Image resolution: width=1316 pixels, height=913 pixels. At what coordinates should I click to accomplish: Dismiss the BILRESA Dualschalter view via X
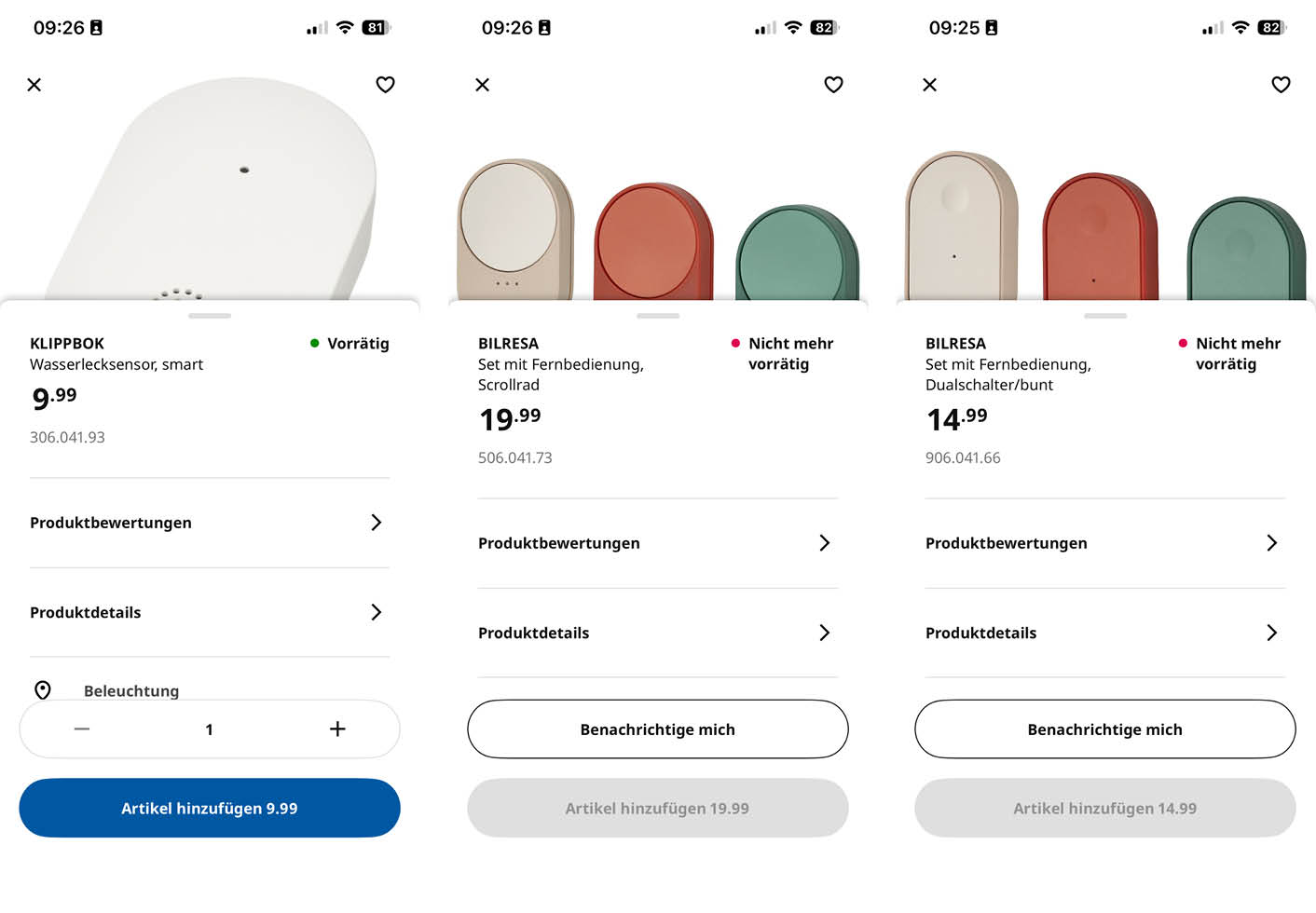click(x=929, y=85)
